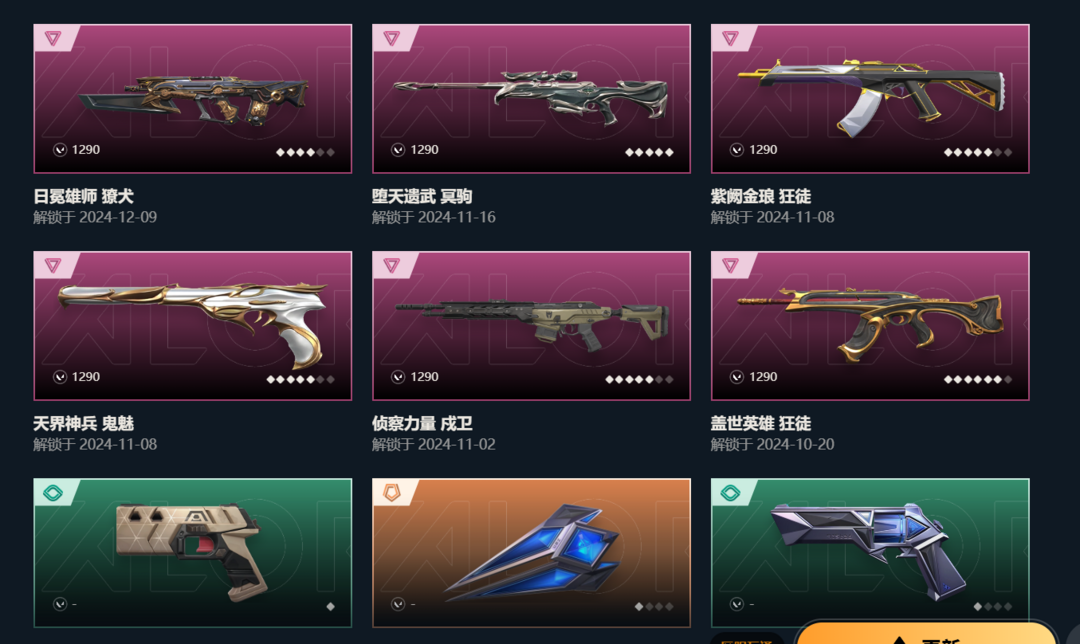The height and width of the screenshot is (644, 1080).
Task: Open the 紫阙金琅 狂徒 rifle thumbnail
Action: tap(870, 98)
